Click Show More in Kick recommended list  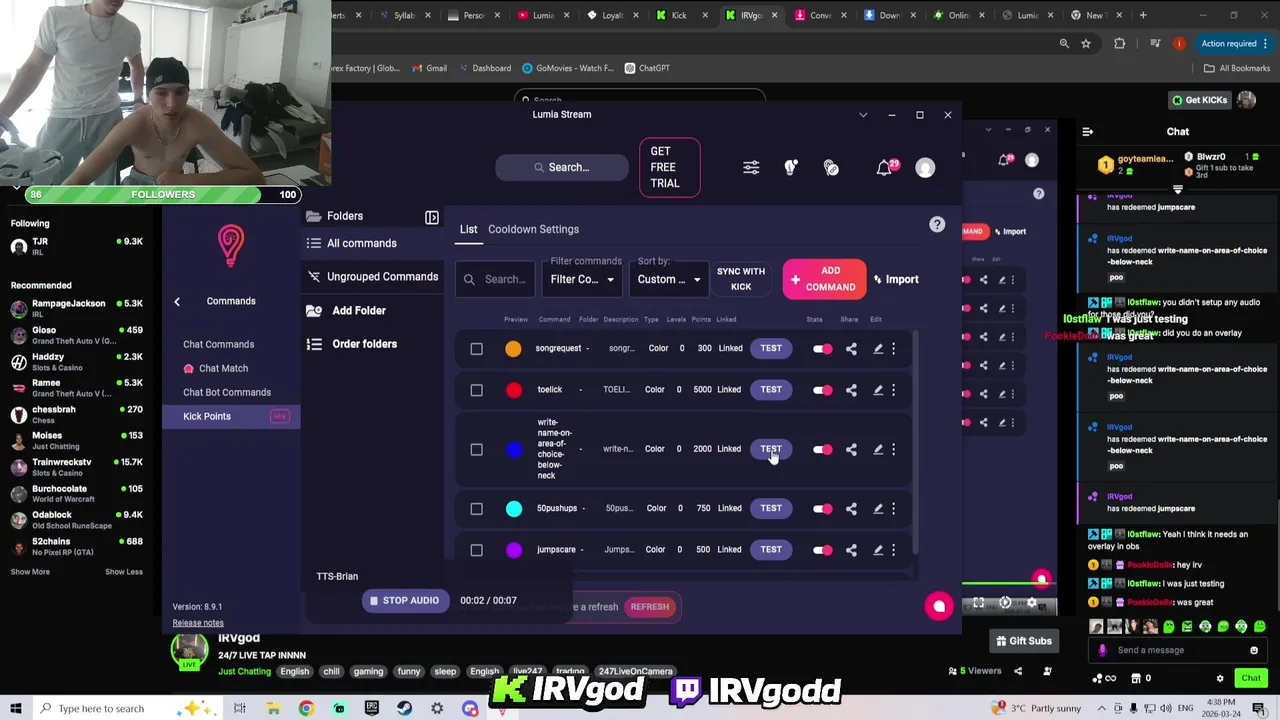pos(30,572)
